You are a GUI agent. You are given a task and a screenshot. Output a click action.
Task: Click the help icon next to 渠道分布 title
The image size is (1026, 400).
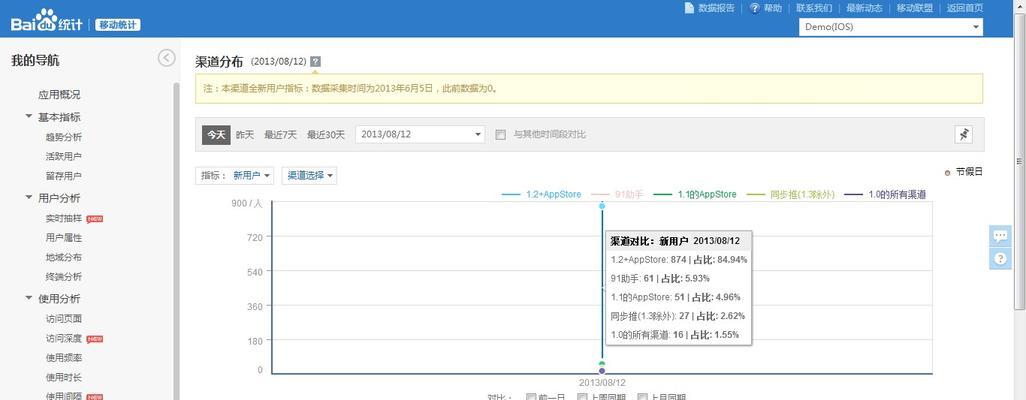pyautogui.click(x=315, y=62)
